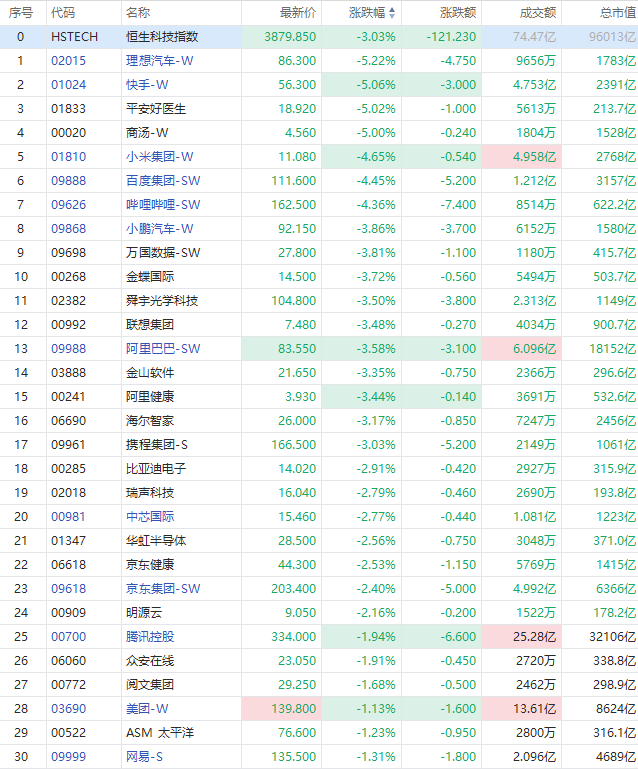Viewport: 638px width, 769px height.
Task: Select the 金山软件 row name
Action: click(150, 373)
